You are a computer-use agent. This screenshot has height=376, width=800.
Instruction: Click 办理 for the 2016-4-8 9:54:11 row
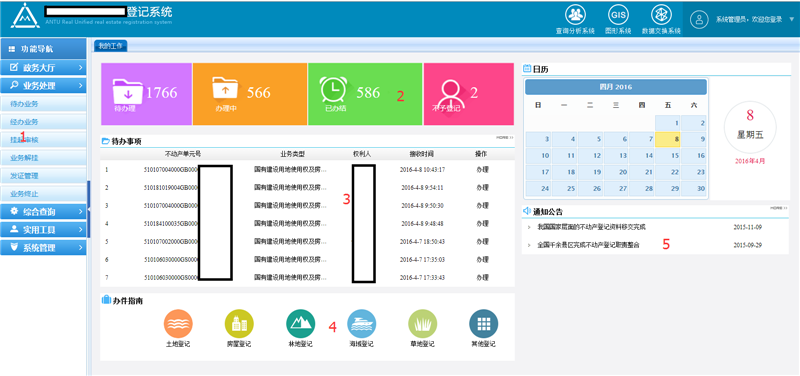482,187
